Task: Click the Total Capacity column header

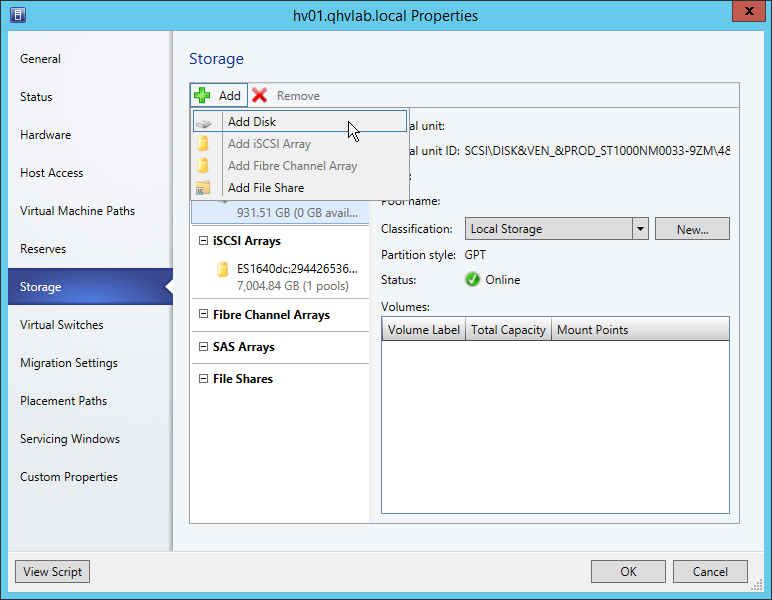Action: click(x=508, y=330)
